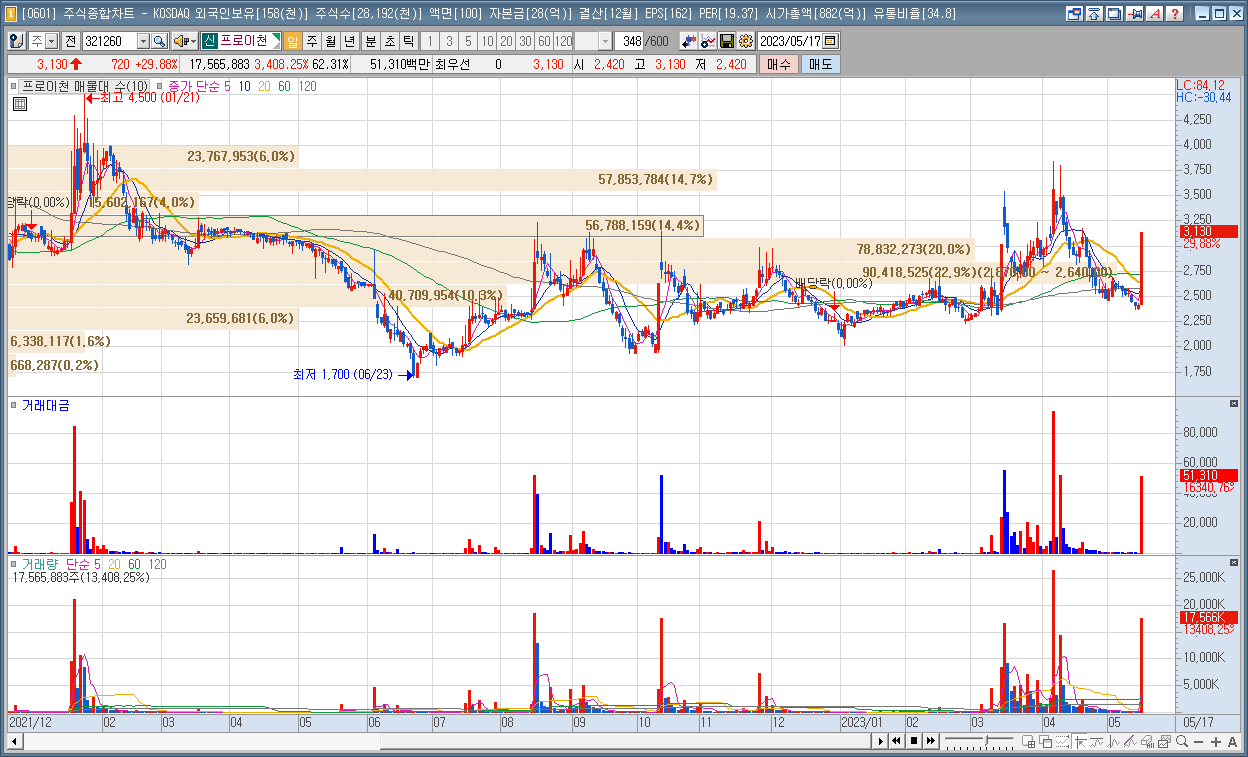Click the 신 프로이천 stock name button
This screenshot has width=1248, height=757.
click(241, 41)
